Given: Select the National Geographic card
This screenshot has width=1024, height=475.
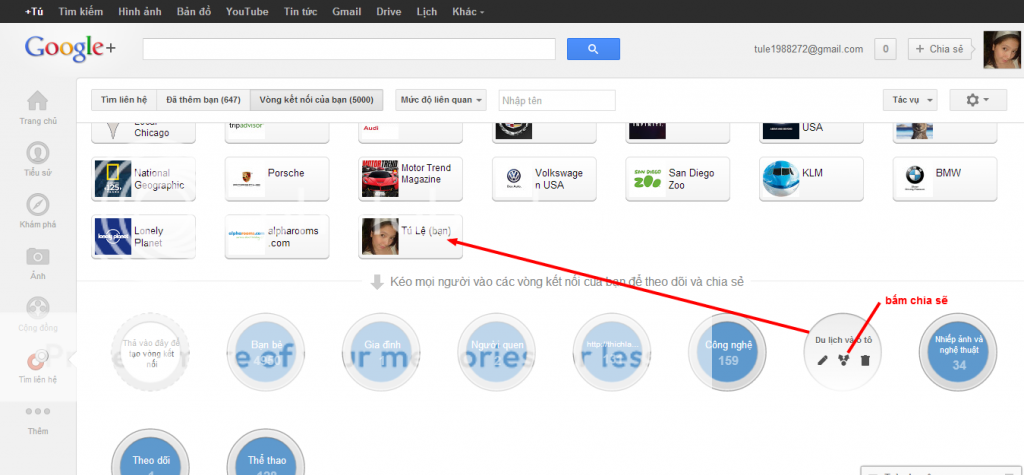Looking at the screenshot, I should (144, 179).
